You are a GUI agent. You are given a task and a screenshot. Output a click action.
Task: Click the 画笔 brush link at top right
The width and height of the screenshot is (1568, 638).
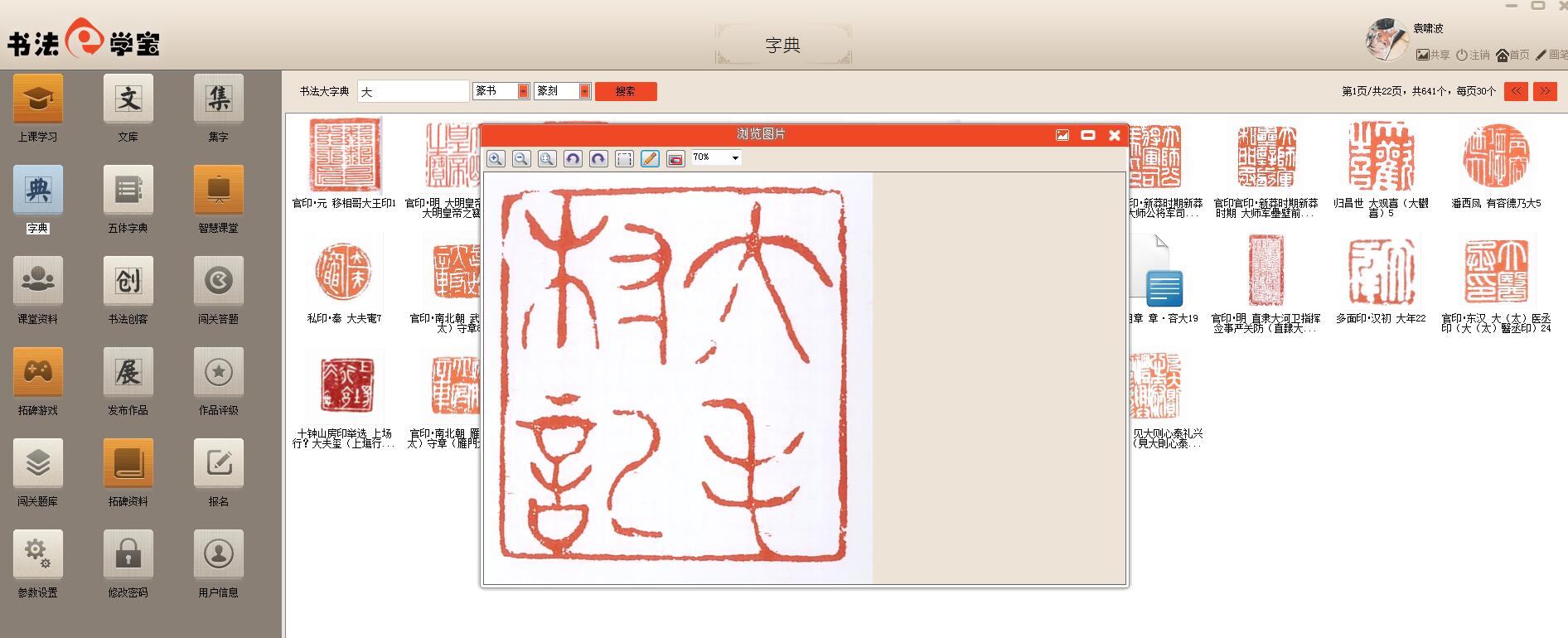point(1551,55)
